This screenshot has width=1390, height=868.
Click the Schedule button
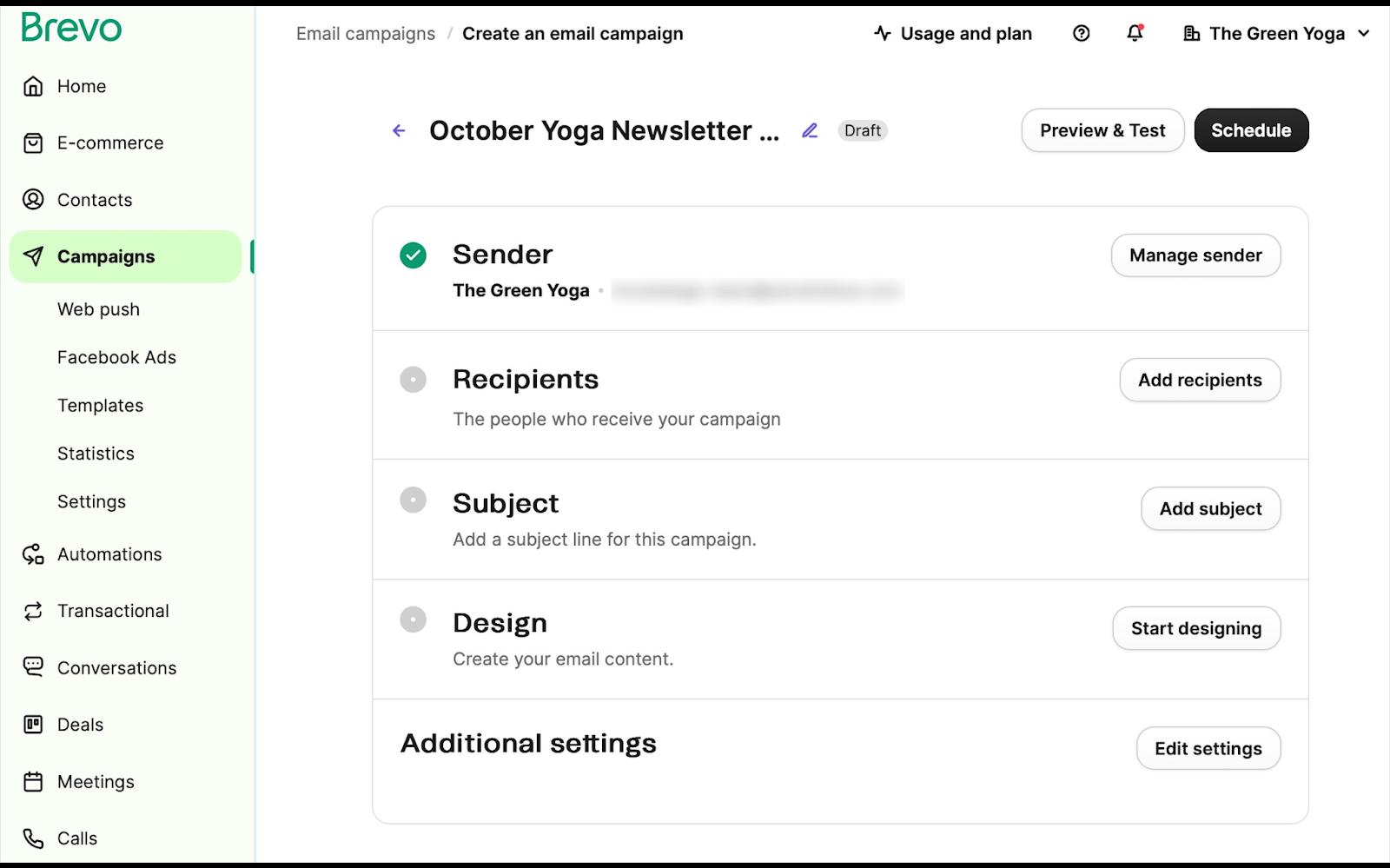(1251, 130)
